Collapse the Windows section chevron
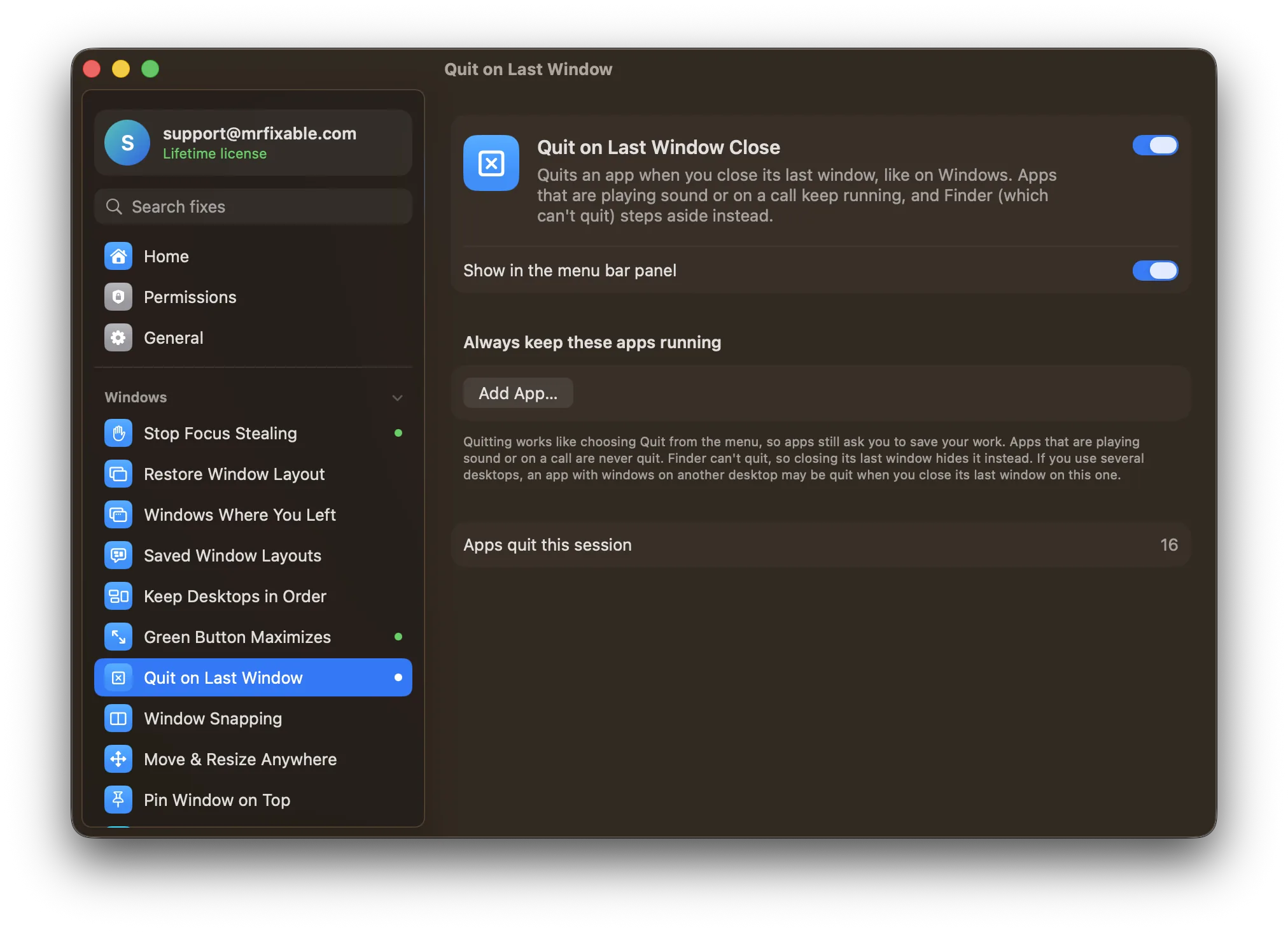The height and width of the screenshot is (932, 1288). (397, 398)
